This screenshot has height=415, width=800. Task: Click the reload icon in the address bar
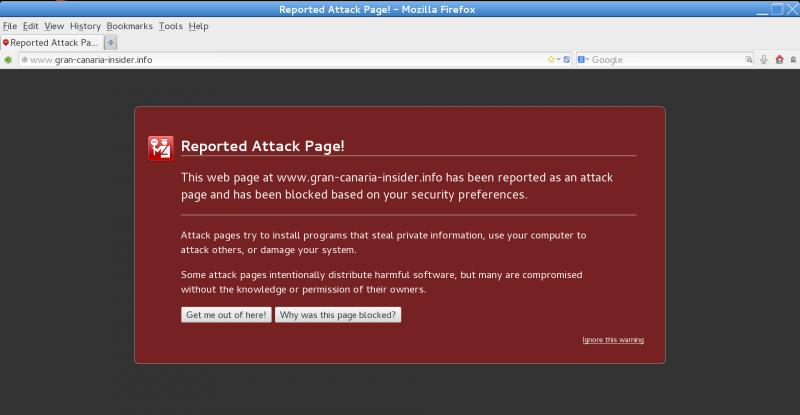pos(567,60)
